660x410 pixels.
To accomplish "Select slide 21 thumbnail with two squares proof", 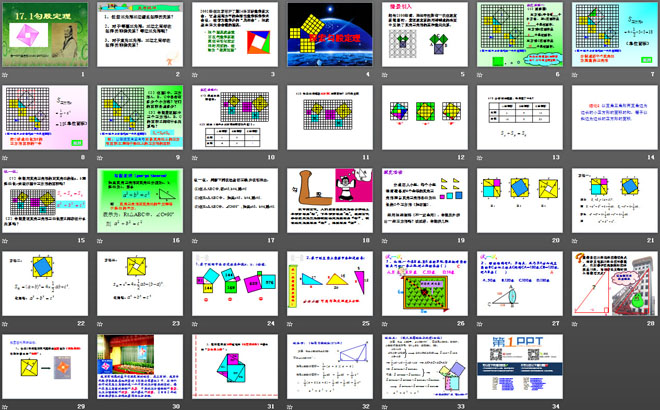I will click(x=615, y=201).
